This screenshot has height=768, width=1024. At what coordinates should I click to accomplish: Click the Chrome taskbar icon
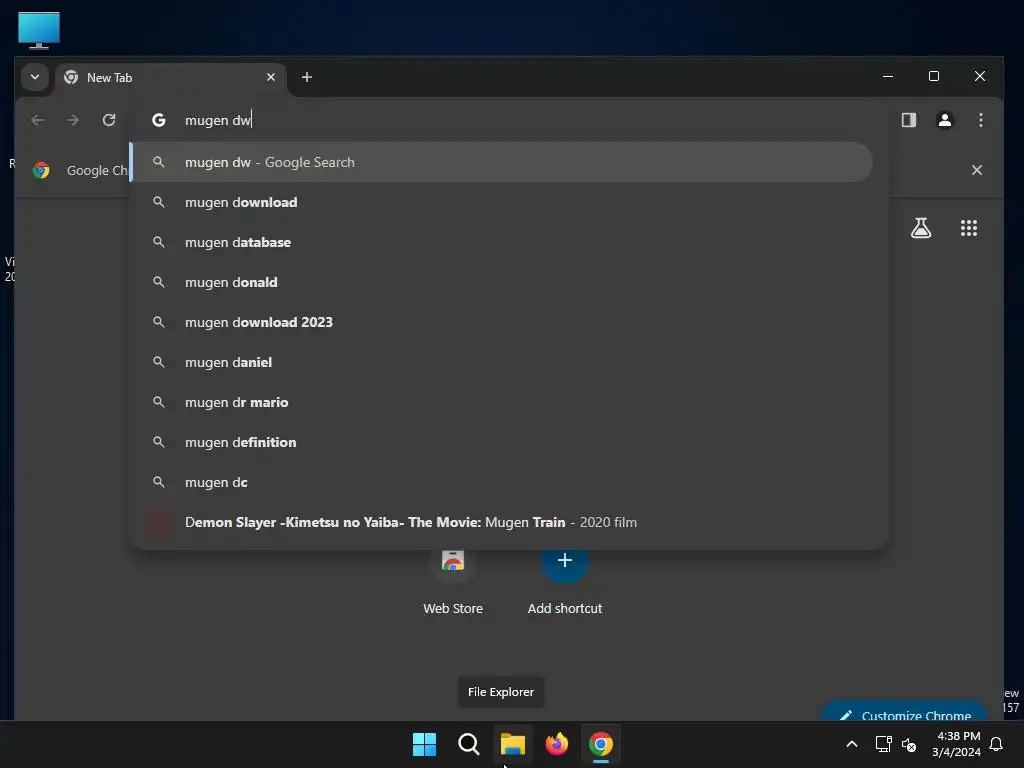[x=601, y=744]
